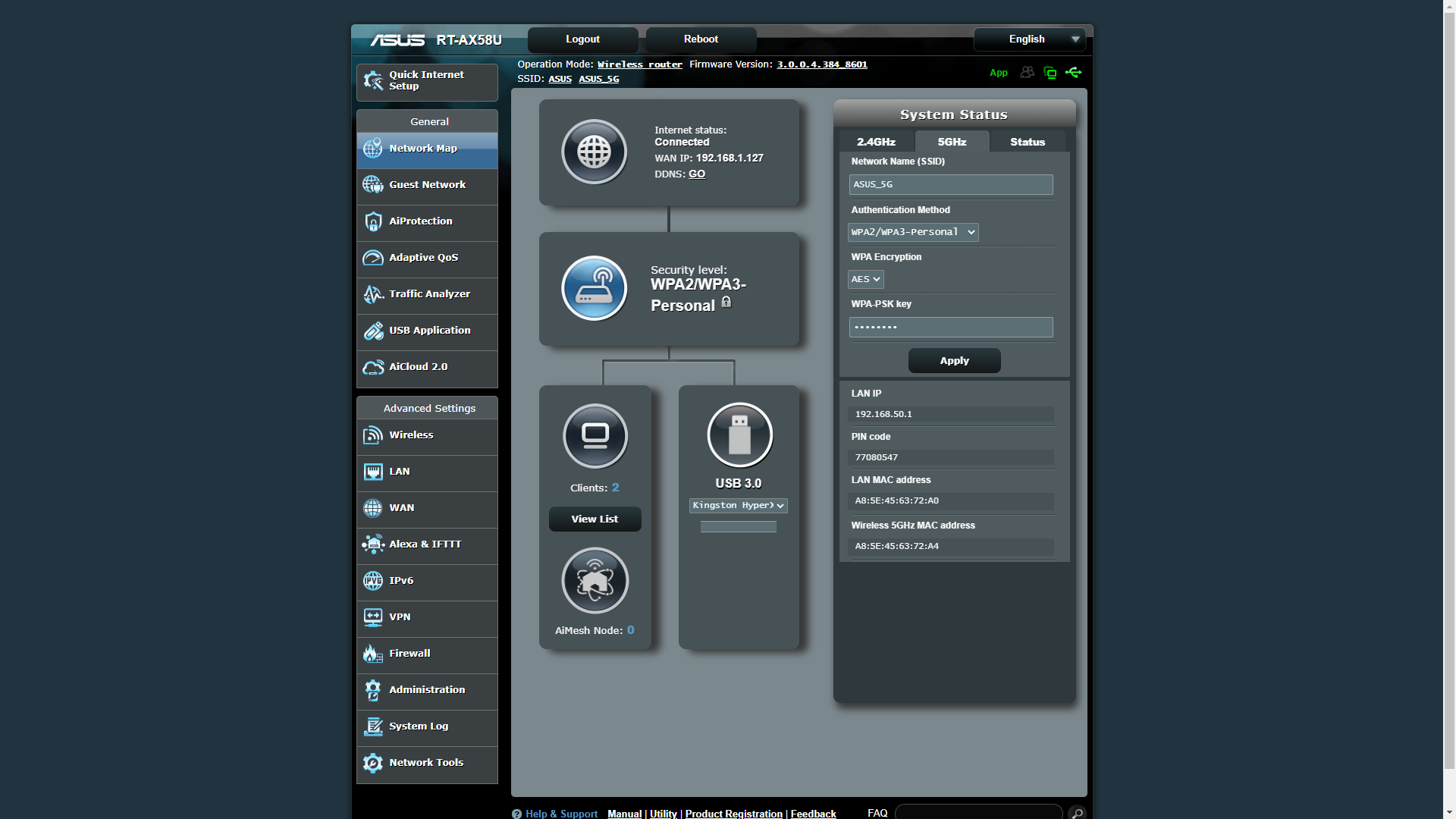The width and height of the screenshot is (1456, 819).
Task: Click the USB status icon in header
Action: click(x=1073, y=73)
